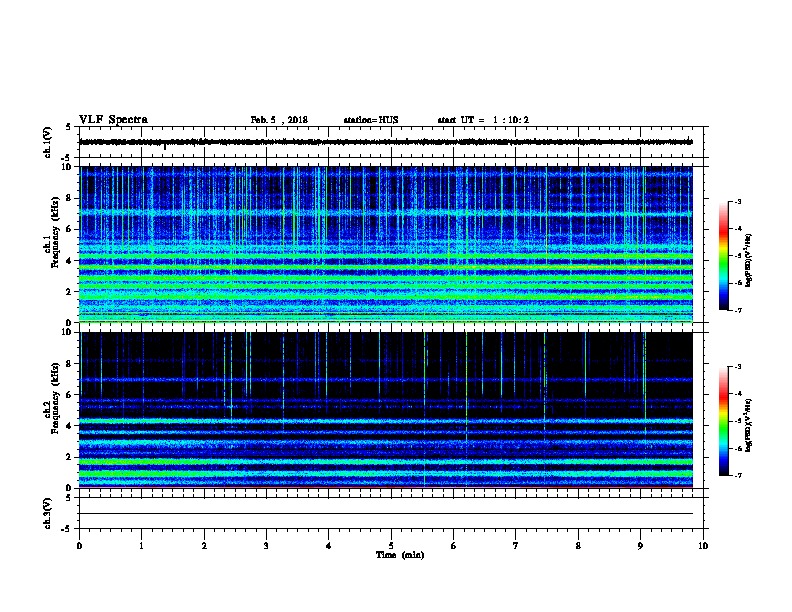Screen dimensions: 792x612
Task: Click the ch.1 color bar log(PSD) label
Action: point(748,260)
